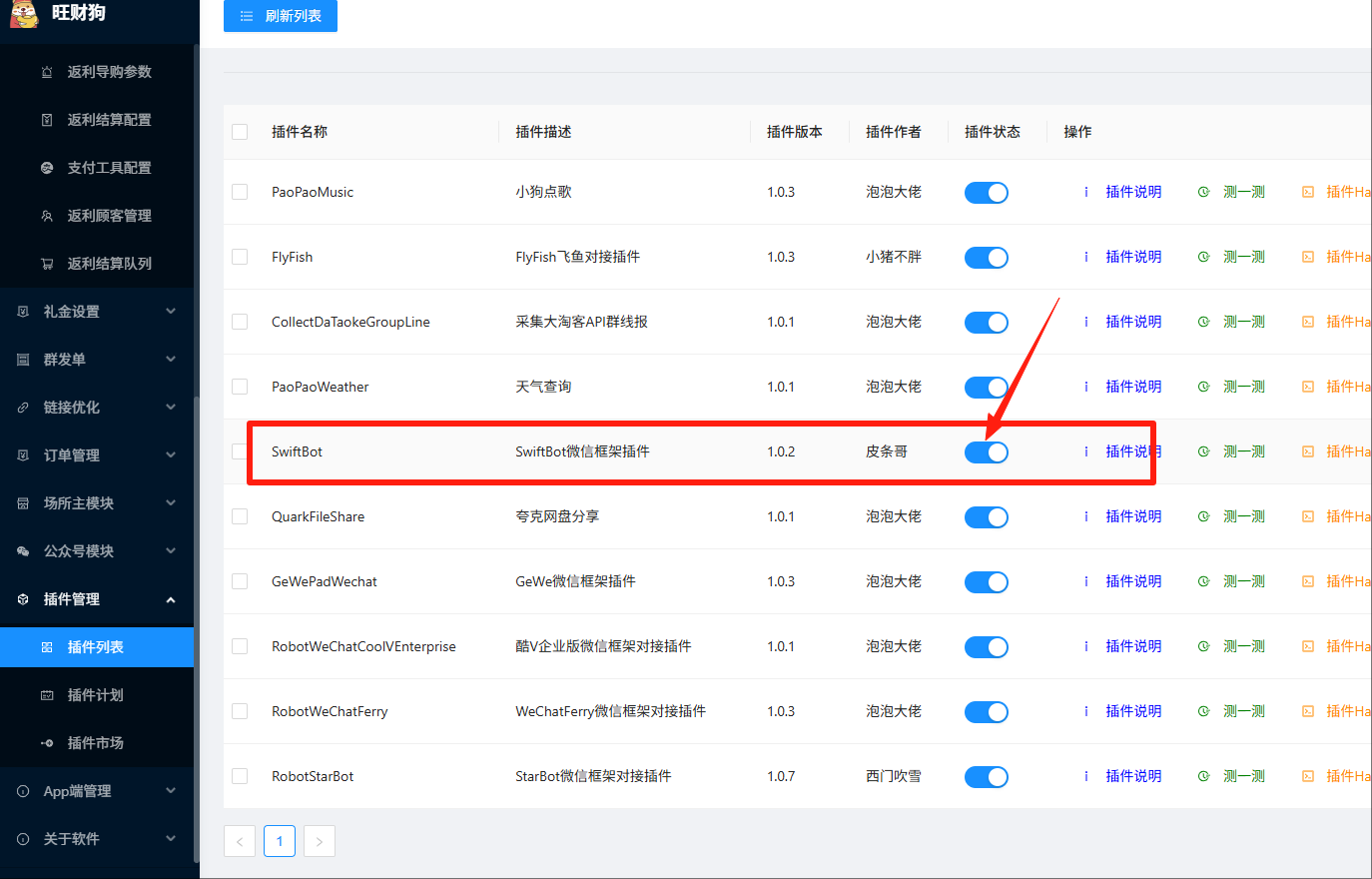This screenshot has height=879, width=1372.
Task: Click the info icon in PaoPaoMusic row
Action: (x=1086, y=192)
